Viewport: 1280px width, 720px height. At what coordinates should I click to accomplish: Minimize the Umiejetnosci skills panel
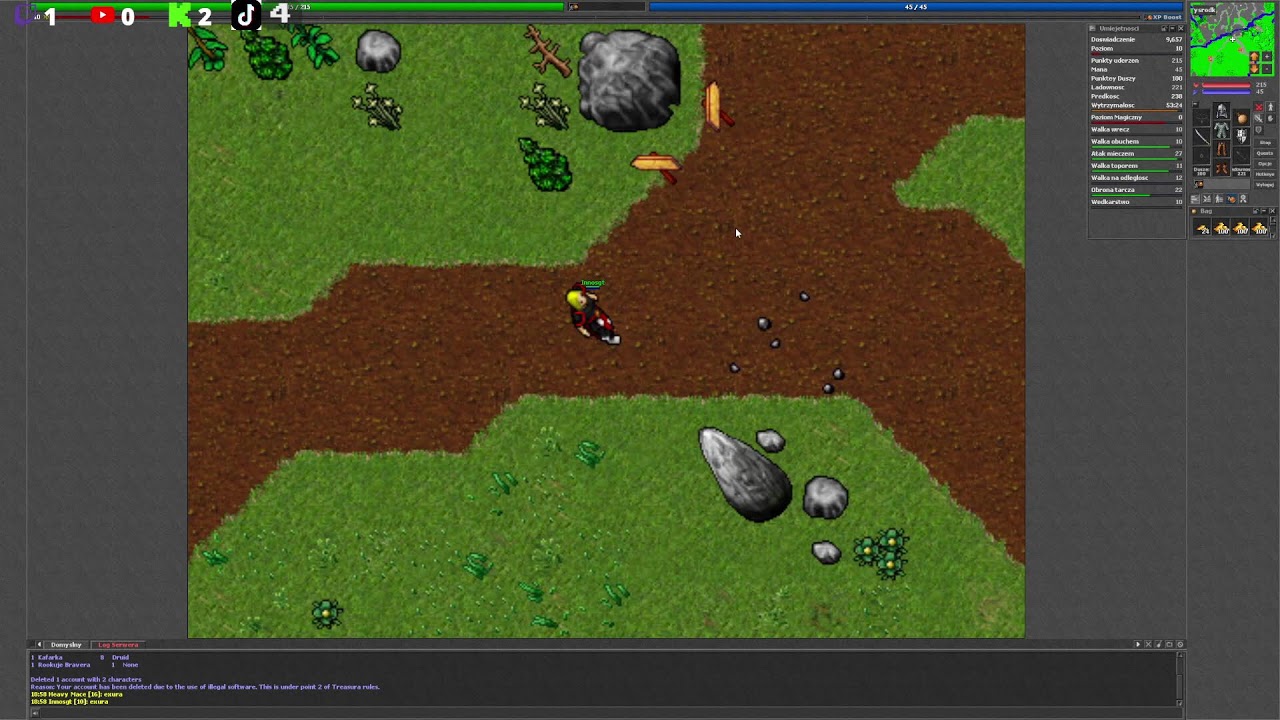pyautogui.click(x=1172, y=28)
